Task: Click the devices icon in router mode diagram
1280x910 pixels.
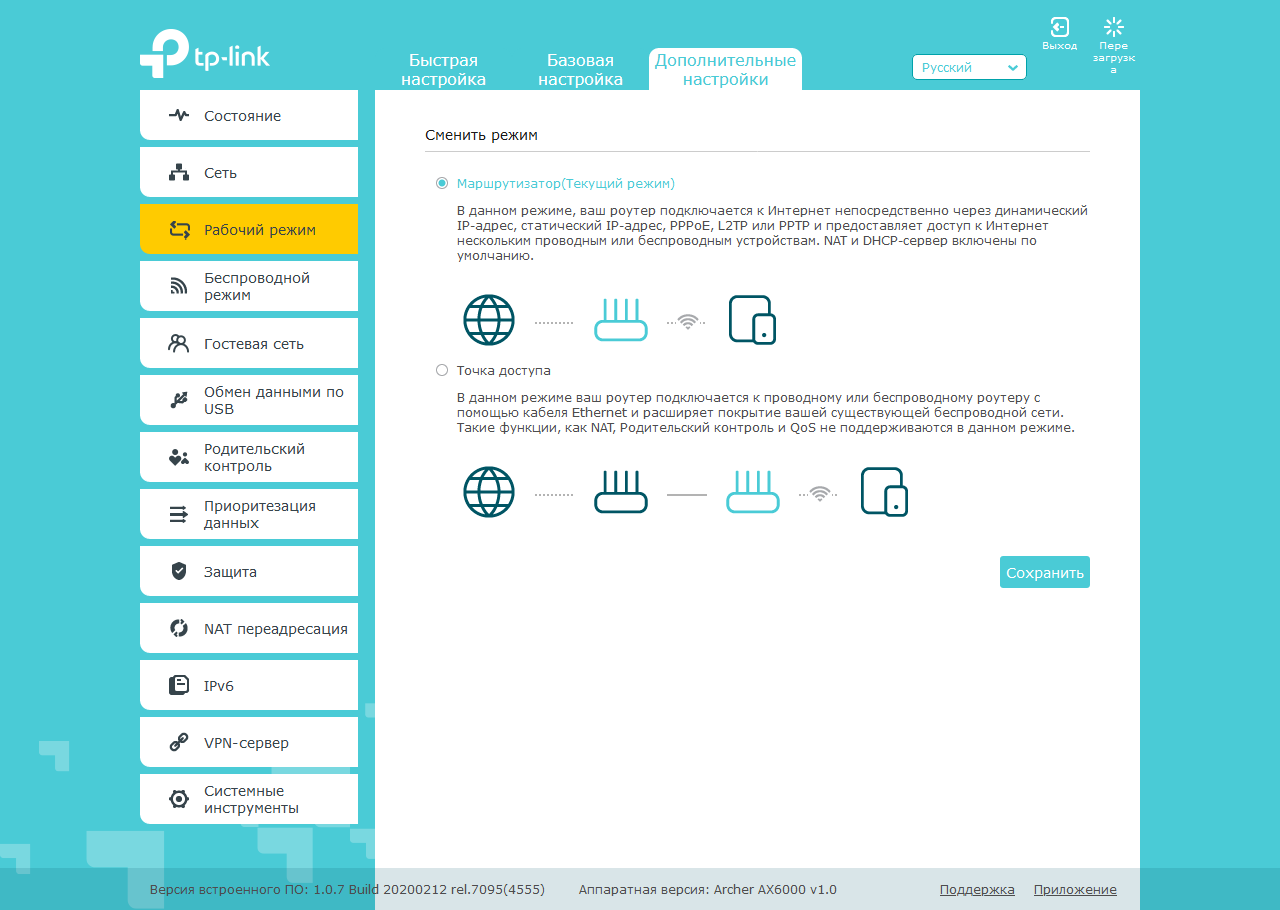Action: click(752, 320)
